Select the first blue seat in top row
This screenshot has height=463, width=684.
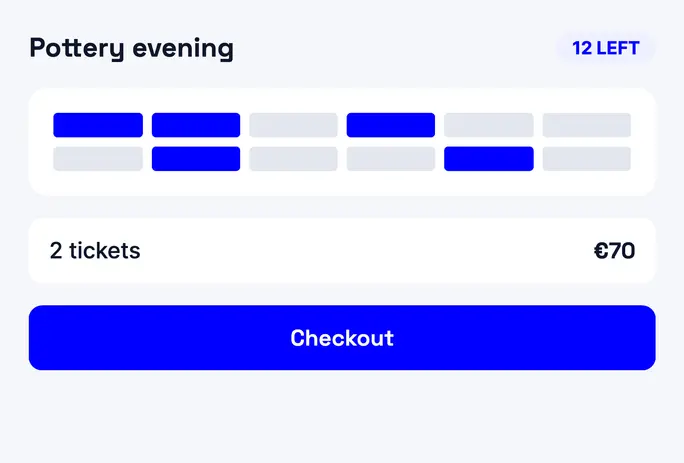pyautogui.click(x=98, y=125)
